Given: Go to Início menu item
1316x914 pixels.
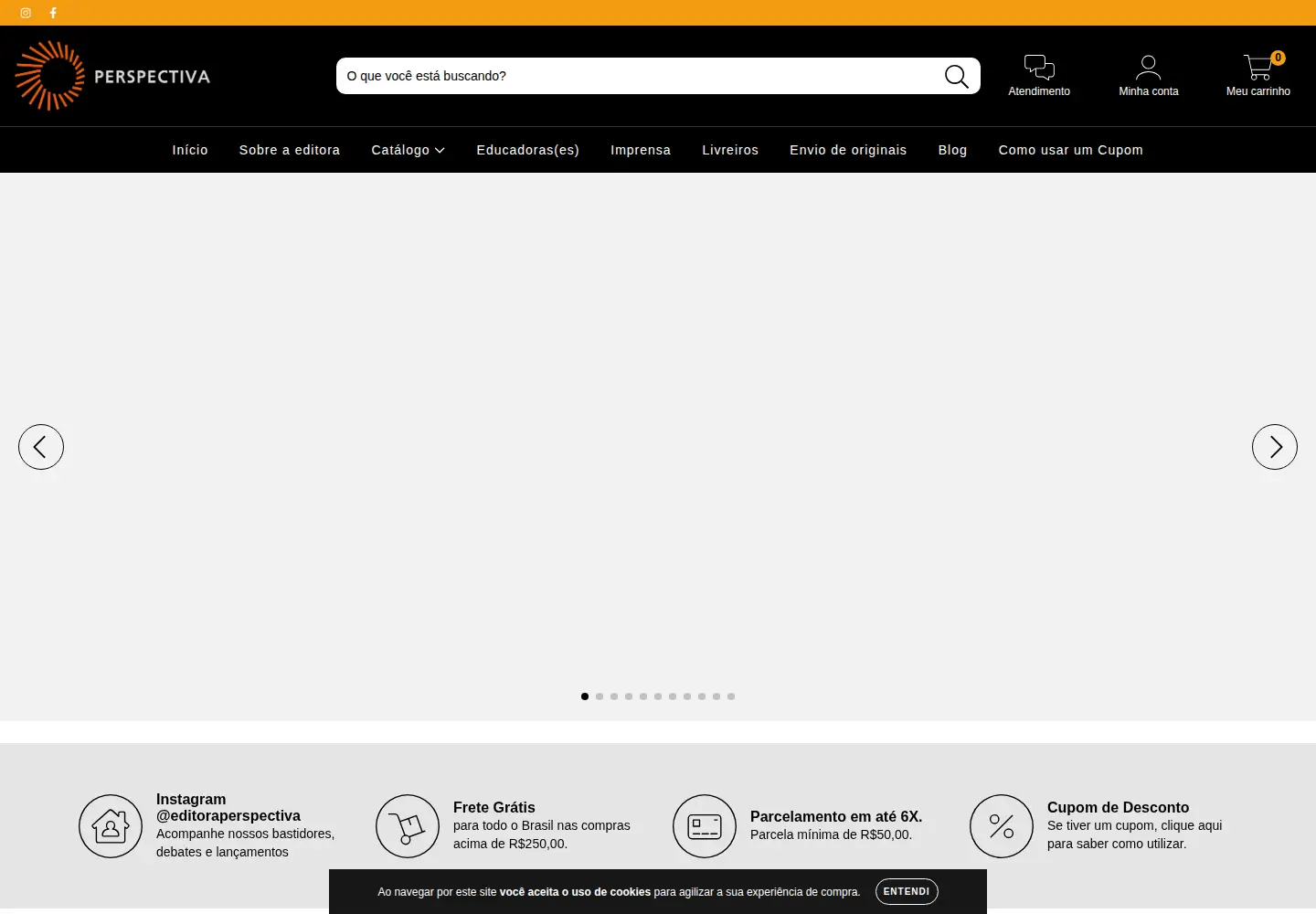Looking at the screenshot, I should (x=190, y=150).
